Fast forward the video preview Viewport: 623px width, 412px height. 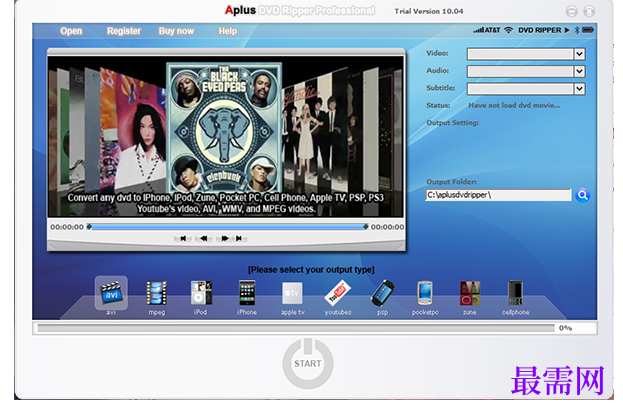tap(224, 238)
